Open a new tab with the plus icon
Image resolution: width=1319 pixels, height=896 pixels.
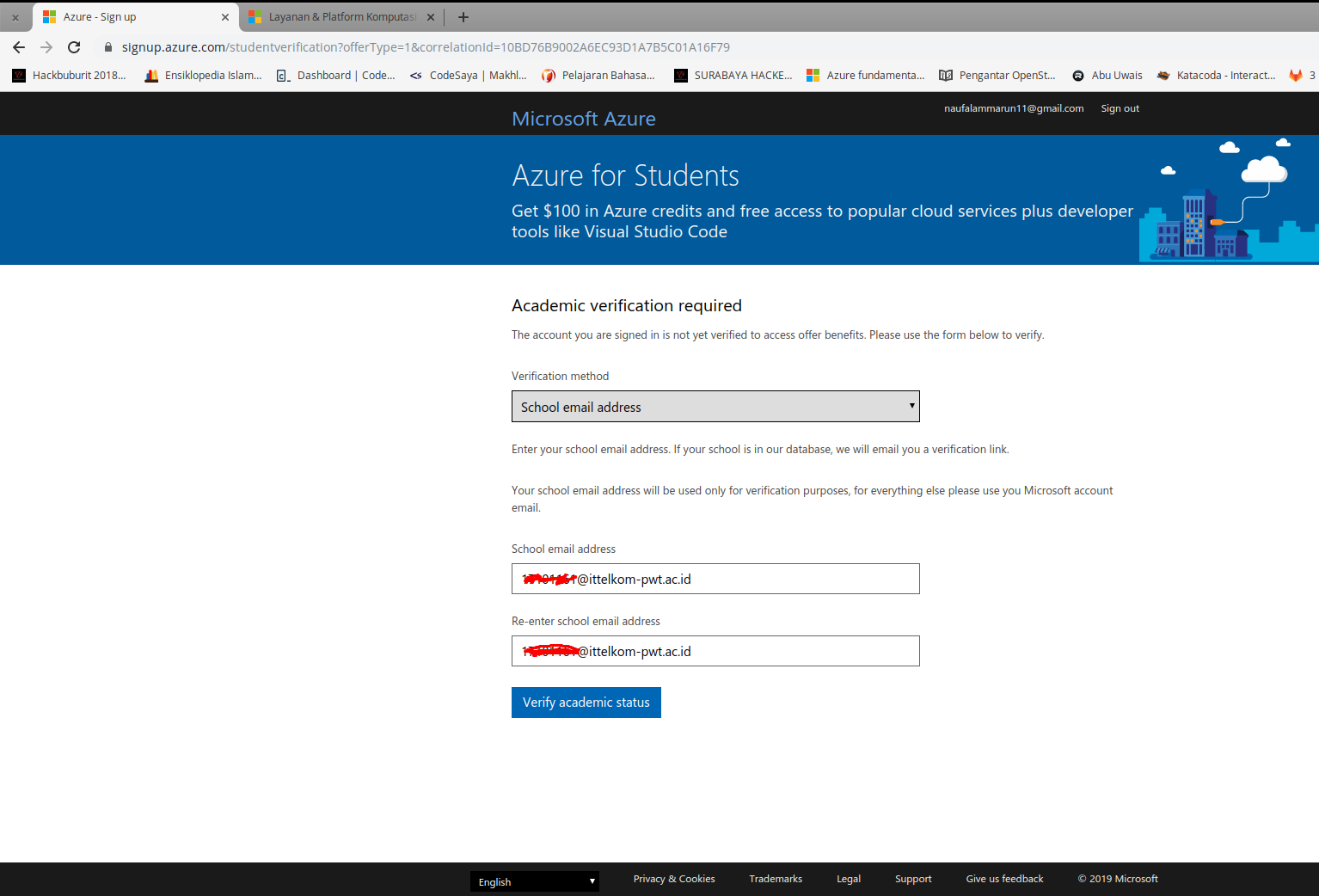[463, 17]
